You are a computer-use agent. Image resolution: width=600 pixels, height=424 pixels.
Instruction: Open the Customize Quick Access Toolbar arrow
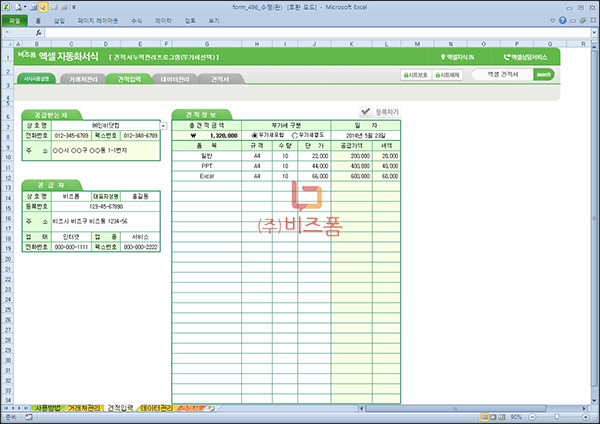click(x=74, y=7)
